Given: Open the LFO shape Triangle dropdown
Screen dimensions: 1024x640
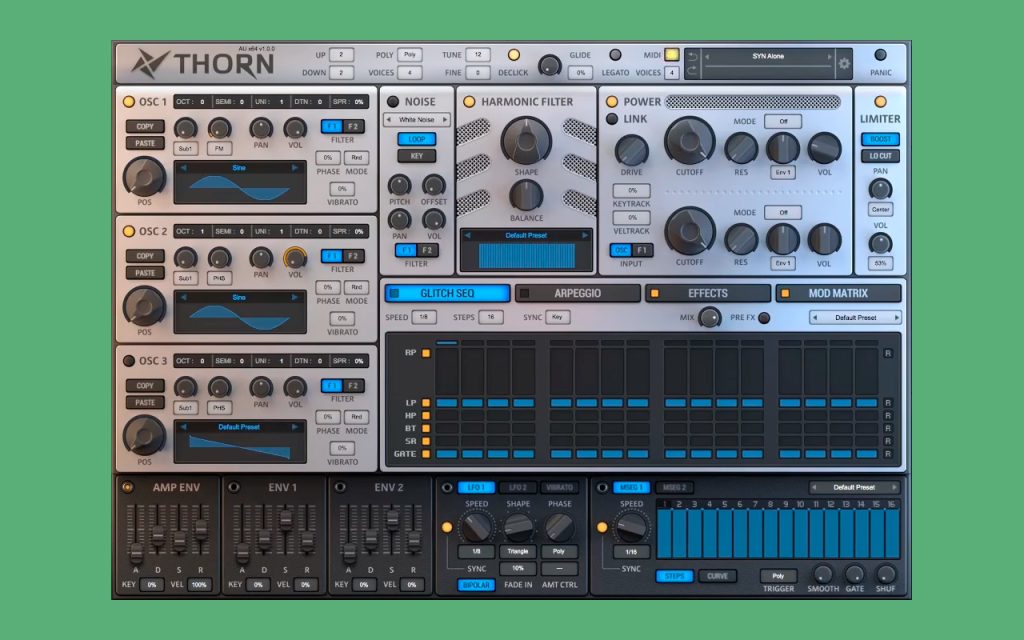Looking at the screenshot, I should click(x=517, y=551).
